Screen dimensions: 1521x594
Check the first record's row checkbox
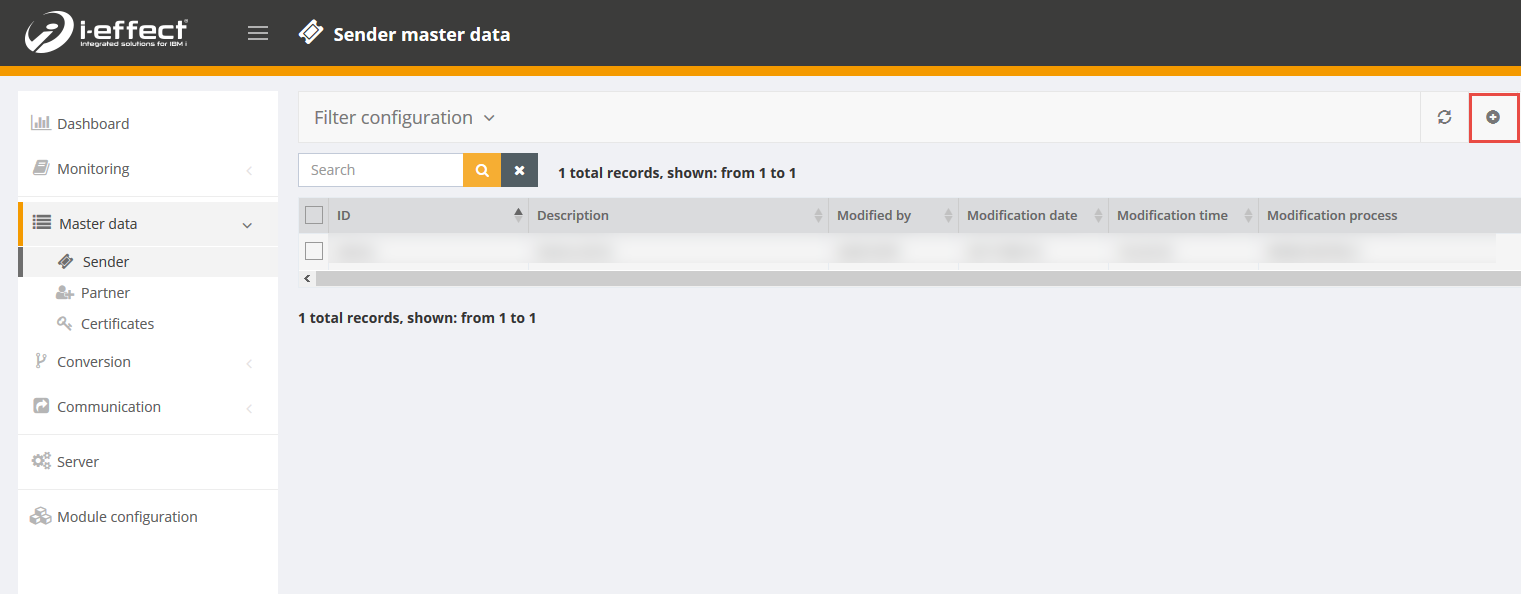pos(314,251)
